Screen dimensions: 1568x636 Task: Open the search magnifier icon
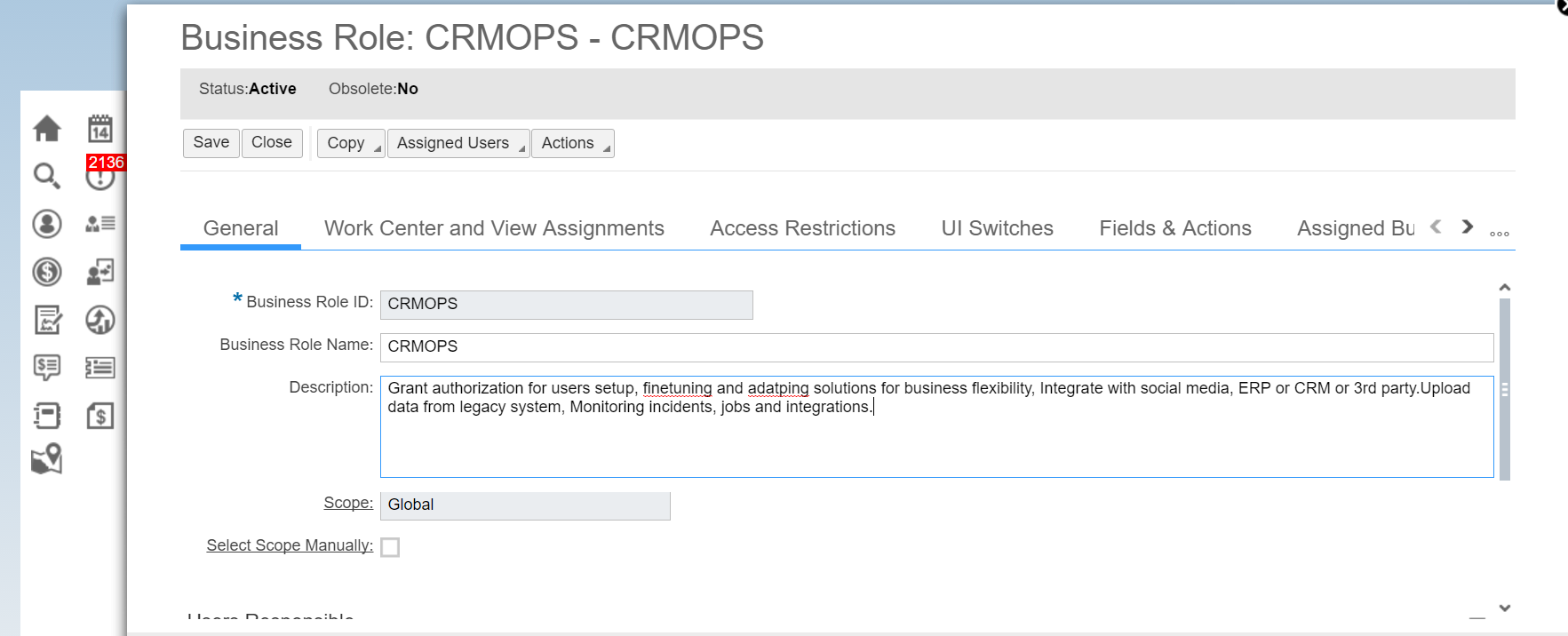47,176
